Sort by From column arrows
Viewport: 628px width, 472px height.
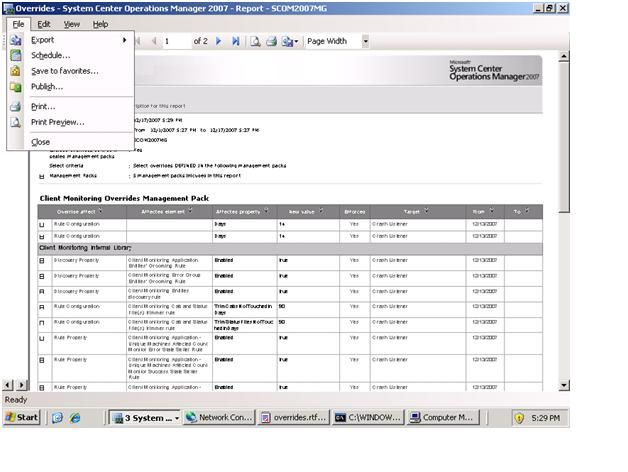(491, 211)
